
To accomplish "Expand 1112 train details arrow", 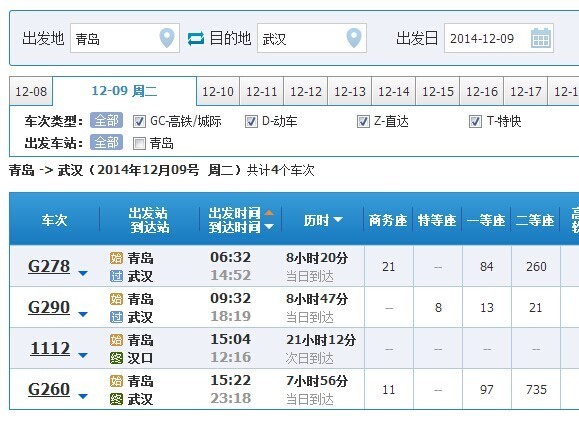I will coord(83,355).
